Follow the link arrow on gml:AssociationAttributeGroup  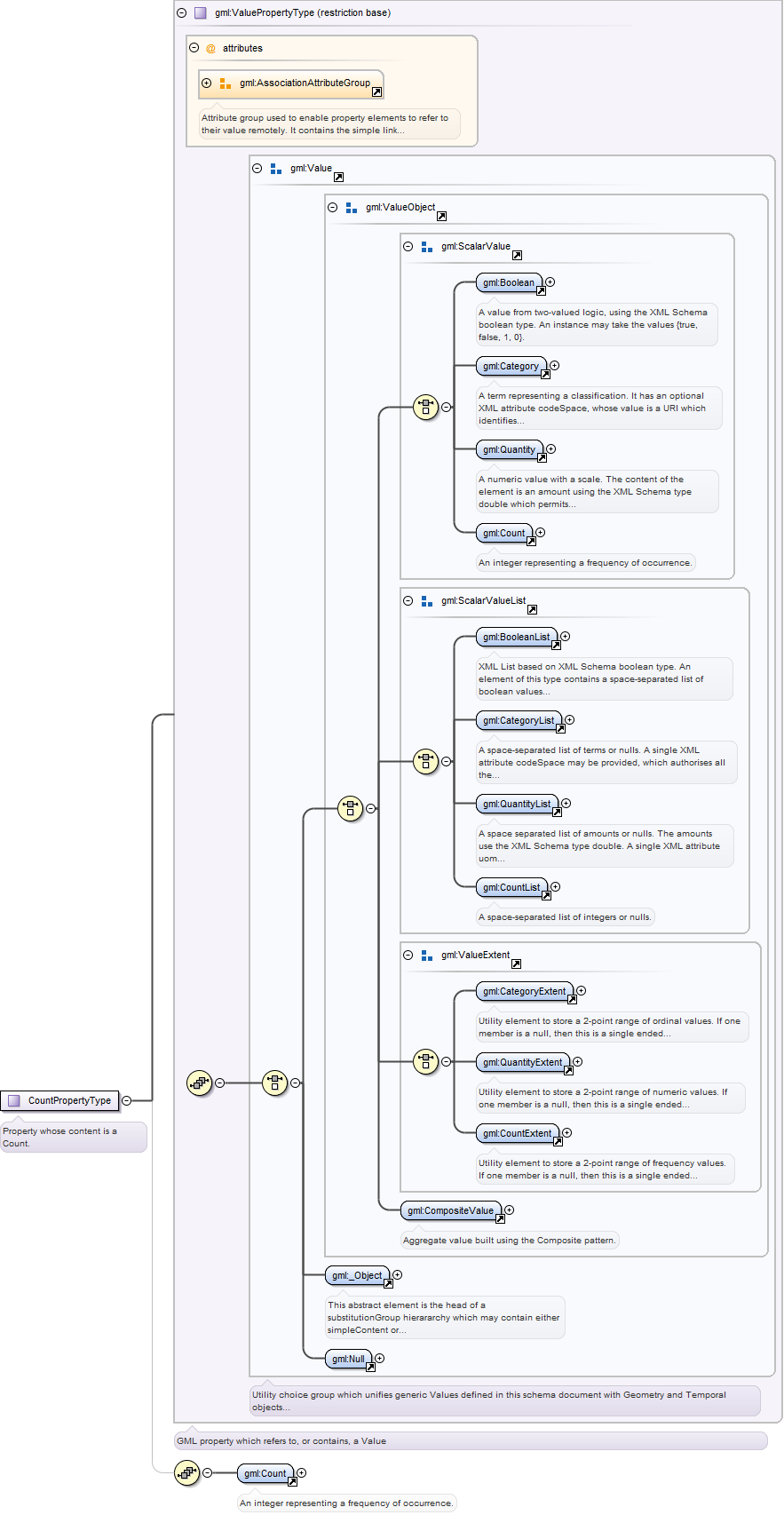[376, 91]
